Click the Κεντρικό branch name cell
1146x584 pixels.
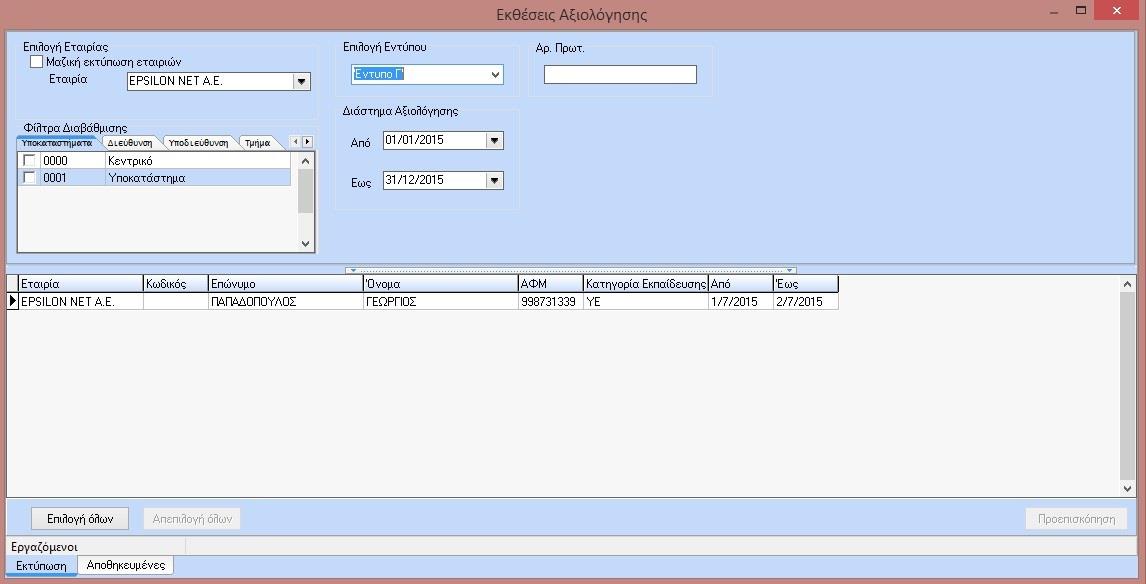[x=198, y=160]
